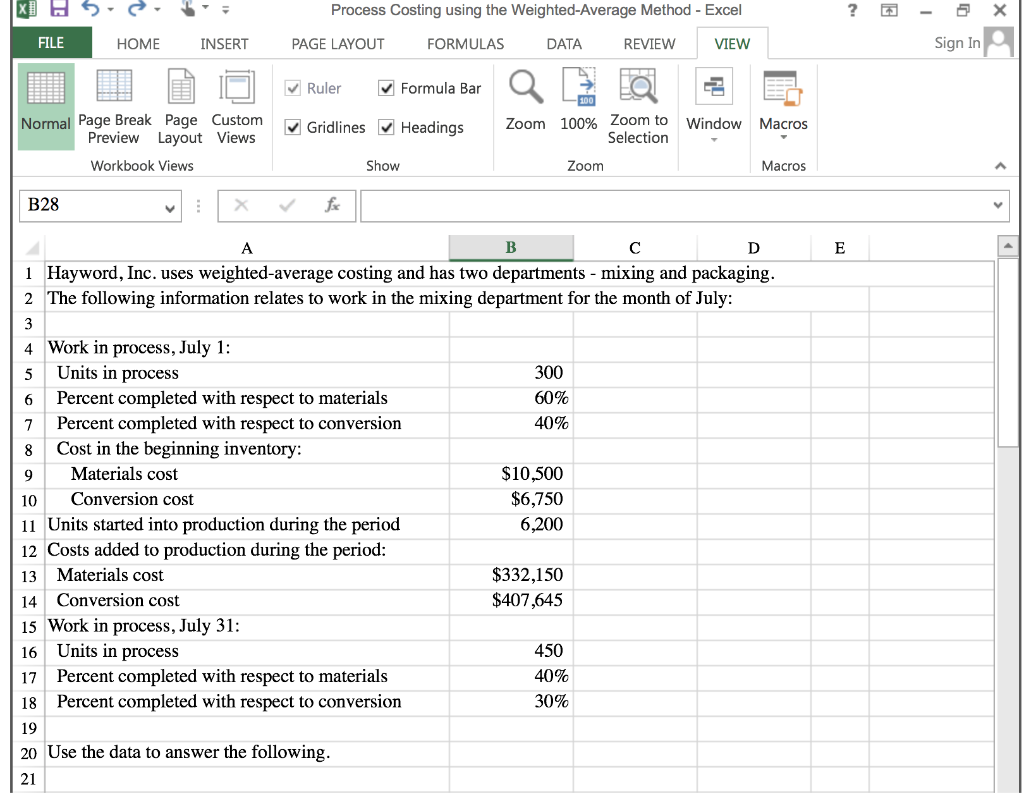
Task: Click the Undo icon
Action: tap(89, 10)
